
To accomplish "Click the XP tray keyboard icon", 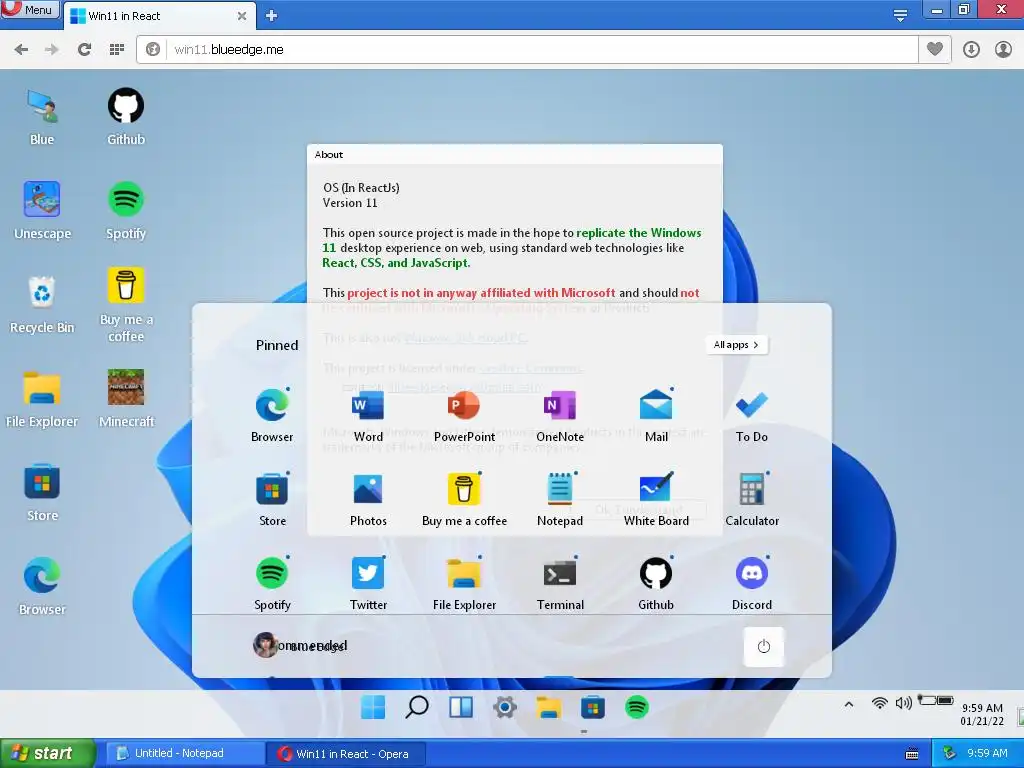I will click(x=912, y=754).
